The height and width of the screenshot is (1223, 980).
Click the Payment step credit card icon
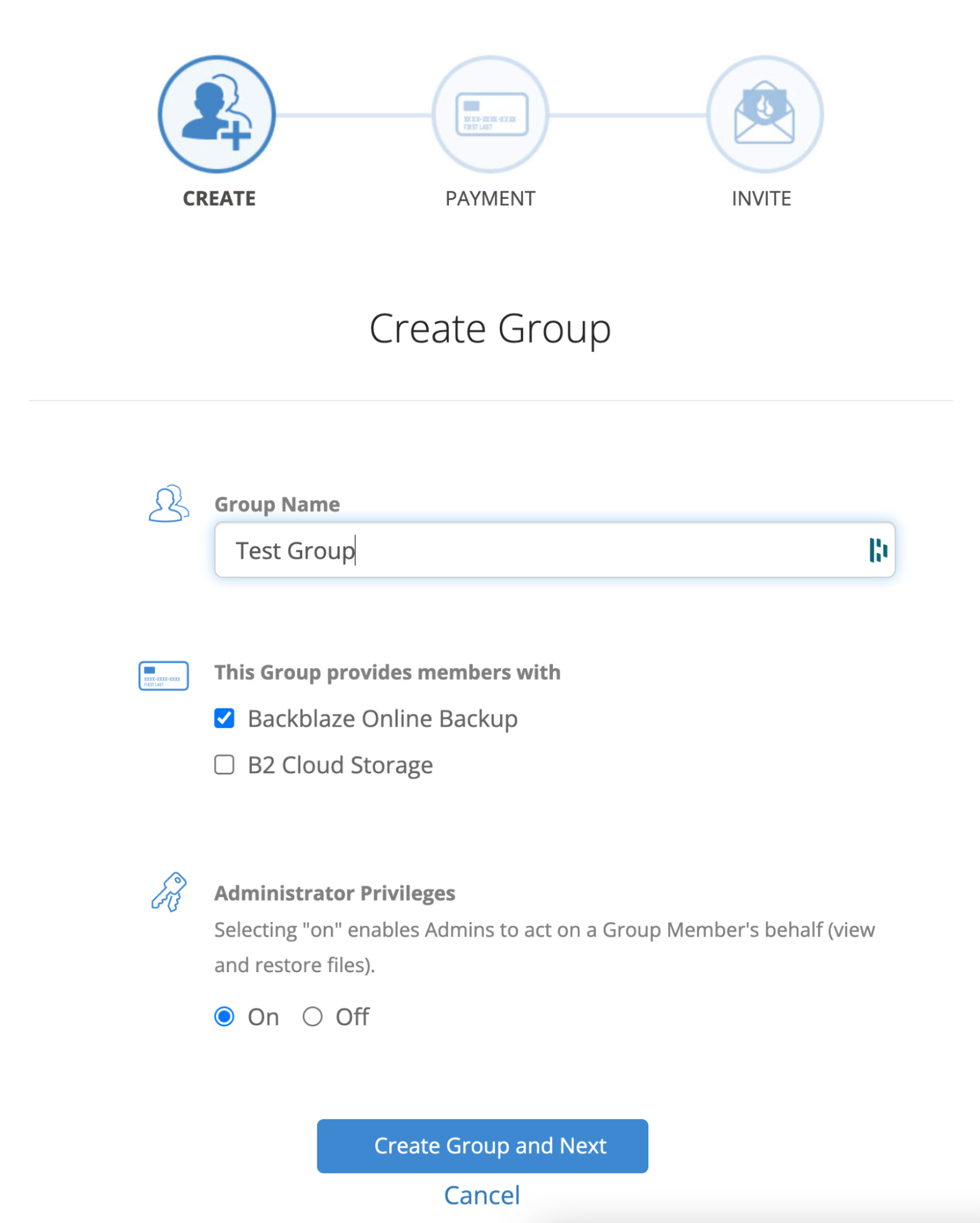[491, 114]
